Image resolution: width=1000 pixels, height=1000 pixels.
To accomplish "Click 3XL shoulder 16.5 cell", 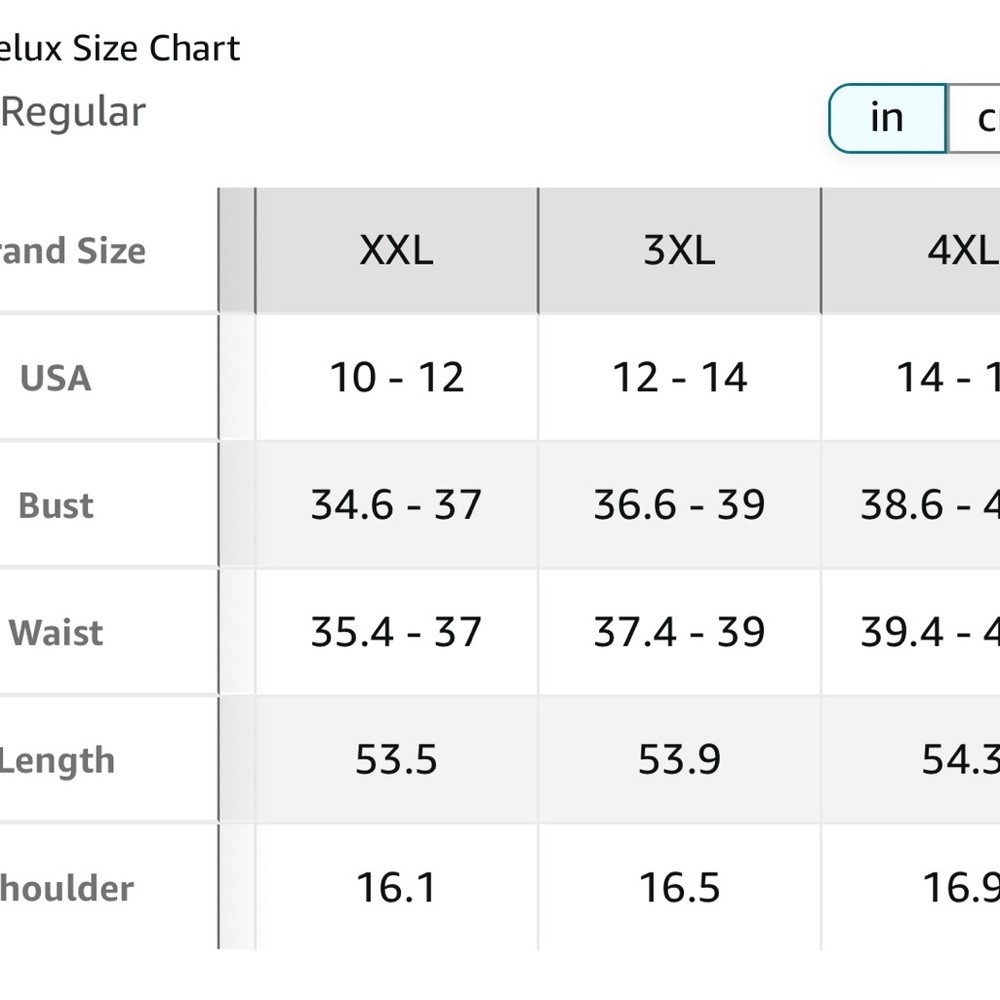I will [x=679, y=887].
